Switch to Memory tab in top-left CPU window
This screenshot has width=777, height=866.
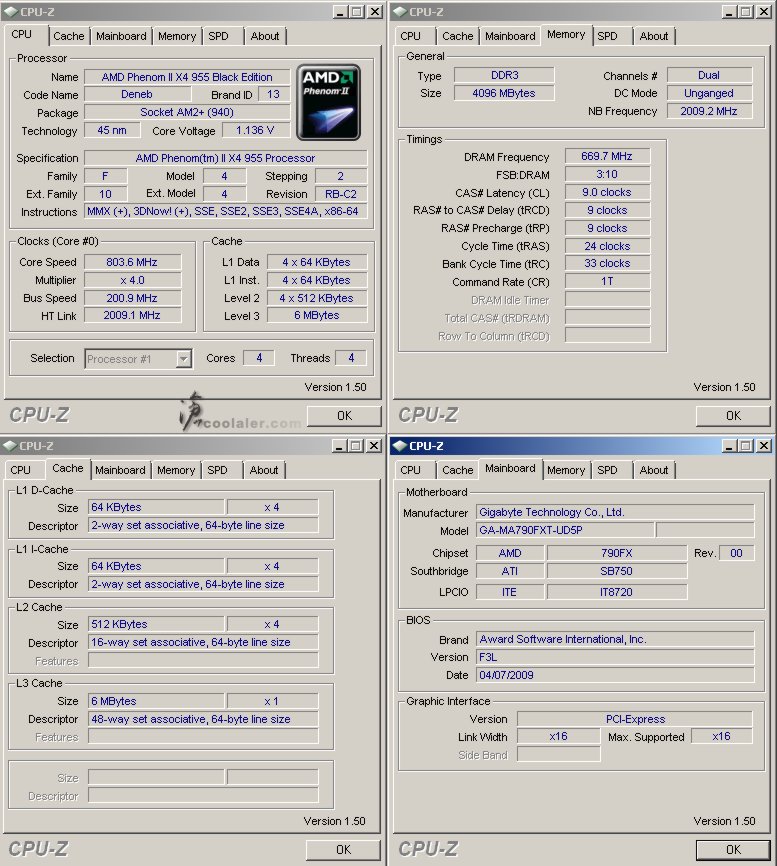pyautogui.click(x=177, y=36)
